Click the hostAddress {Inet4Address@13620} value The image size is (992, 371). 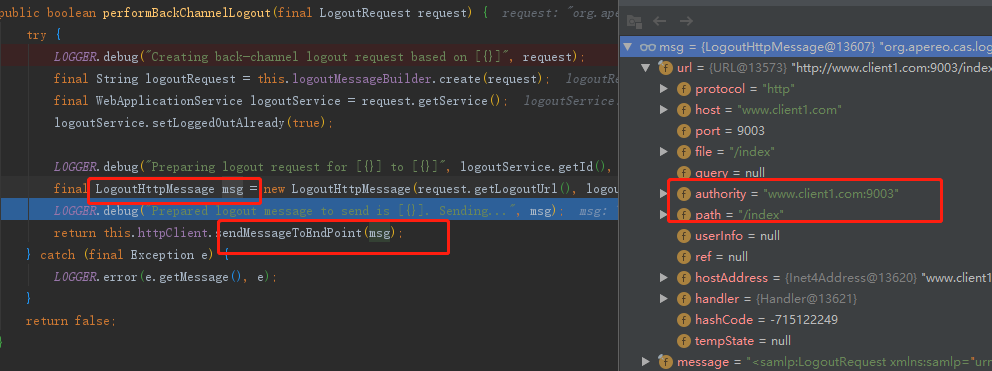[x=851, y=278]
